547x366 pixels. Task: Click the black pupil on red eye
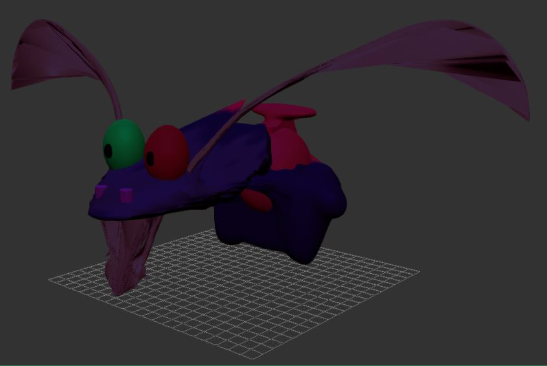pos(150,158)
